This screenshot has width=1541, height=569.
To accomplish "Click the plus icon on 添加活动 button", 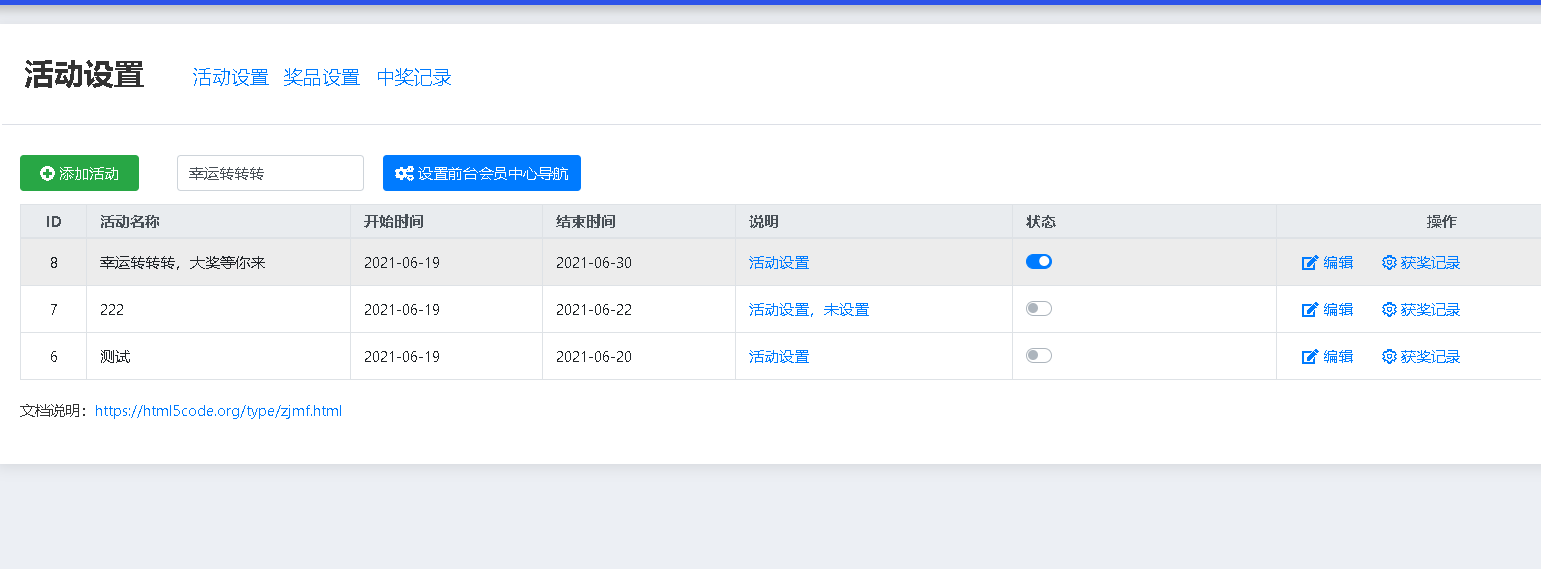I will [47, 173].
